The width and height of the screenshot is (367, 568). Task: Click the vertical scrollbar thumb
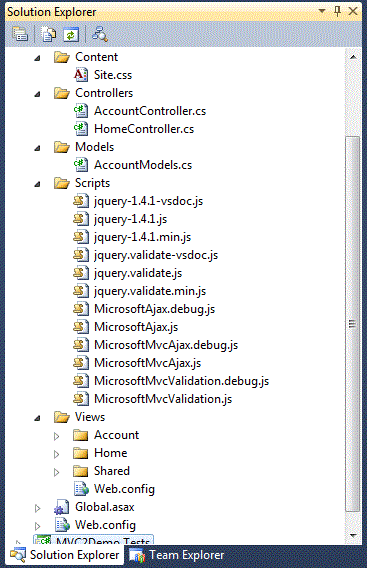click(353, 324)
